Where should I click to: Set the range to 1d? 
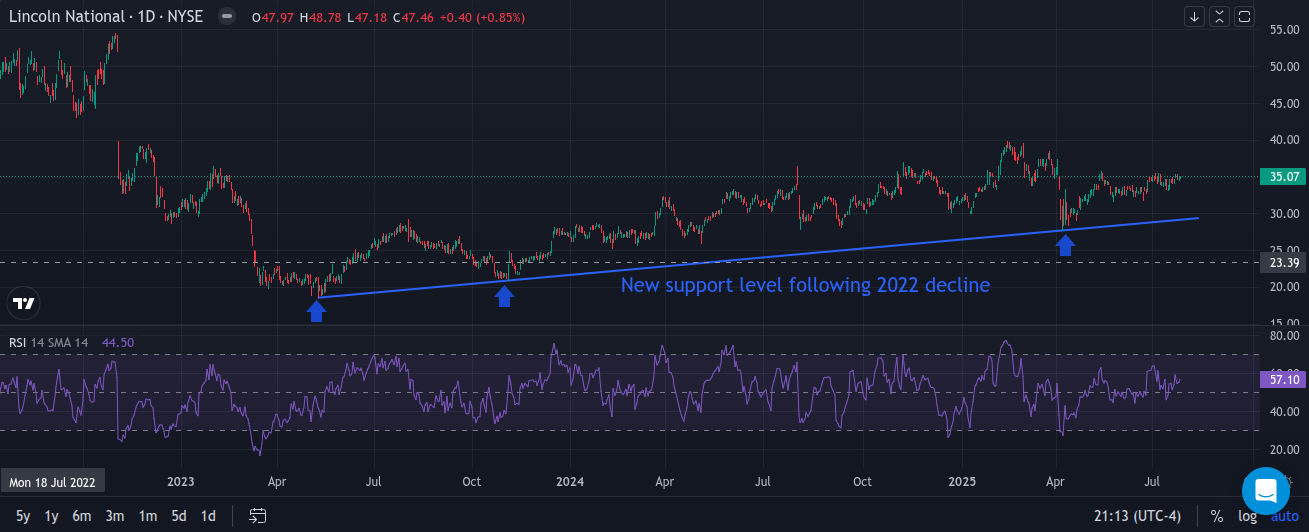[208, 516]
